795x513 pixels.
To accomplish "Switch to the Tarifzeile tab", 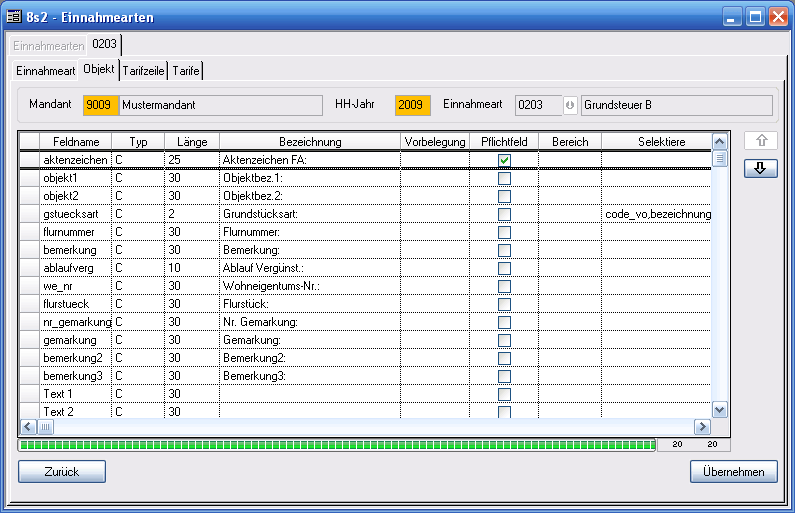I will (144, 71).
